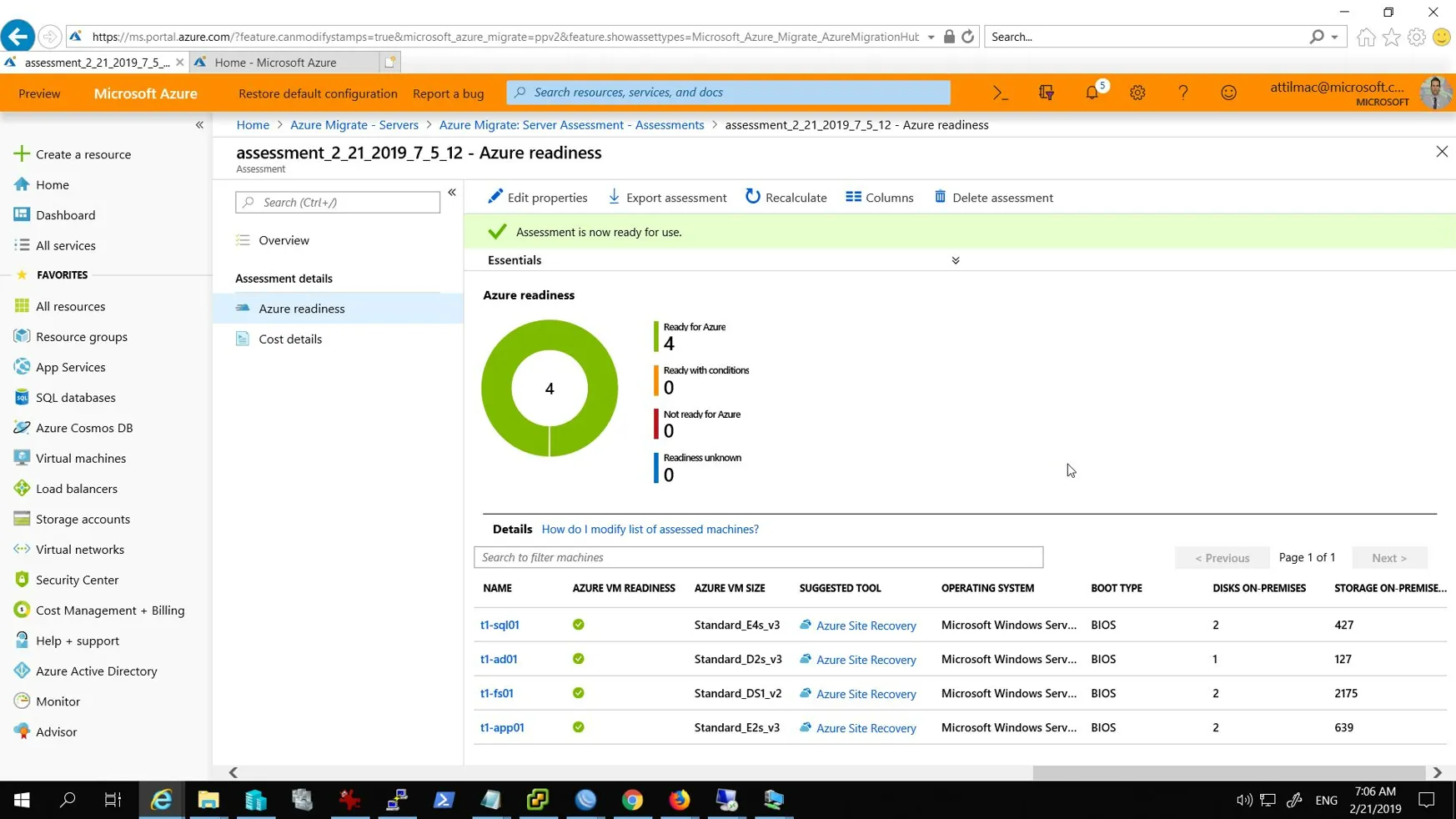Open the address bar dropdown arrow
Image resolution: width=1456 pixels, height=819 pixels.
coord(931,37)
